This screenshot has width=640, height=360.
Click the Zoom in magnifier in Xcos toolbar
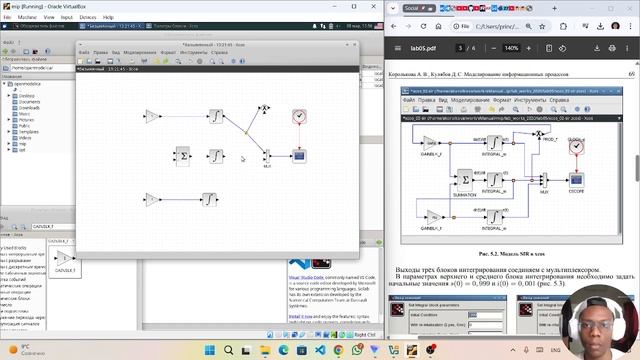click(212, 61)
